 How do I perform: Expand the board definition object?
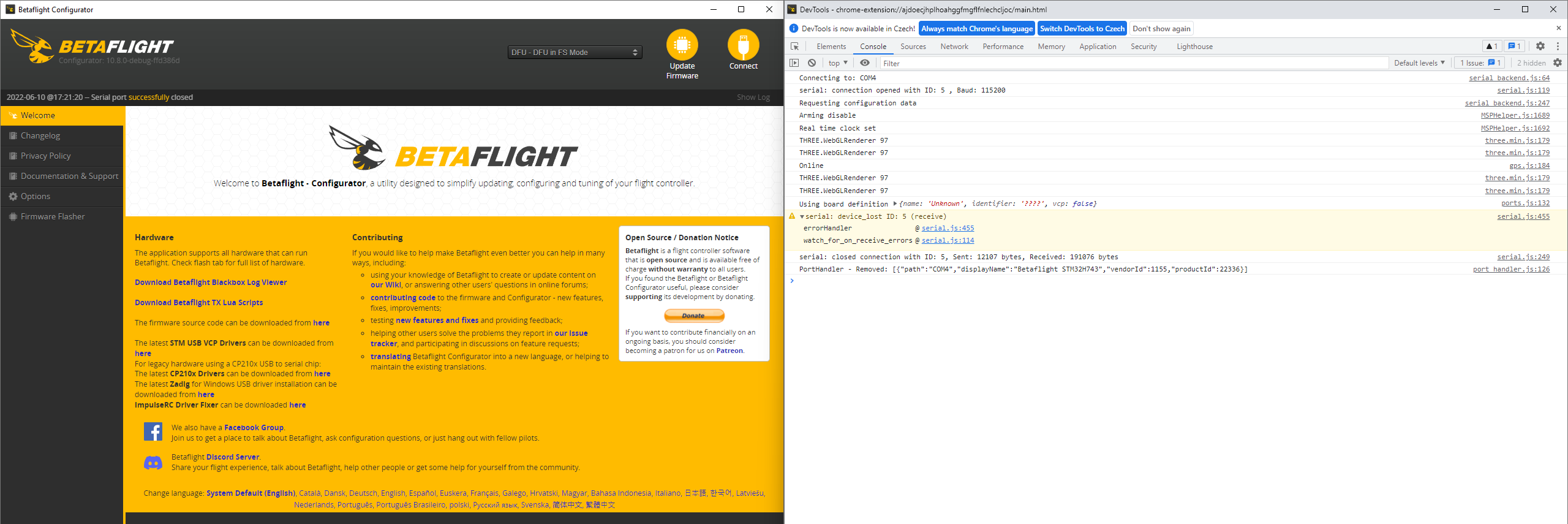[895, 203]
